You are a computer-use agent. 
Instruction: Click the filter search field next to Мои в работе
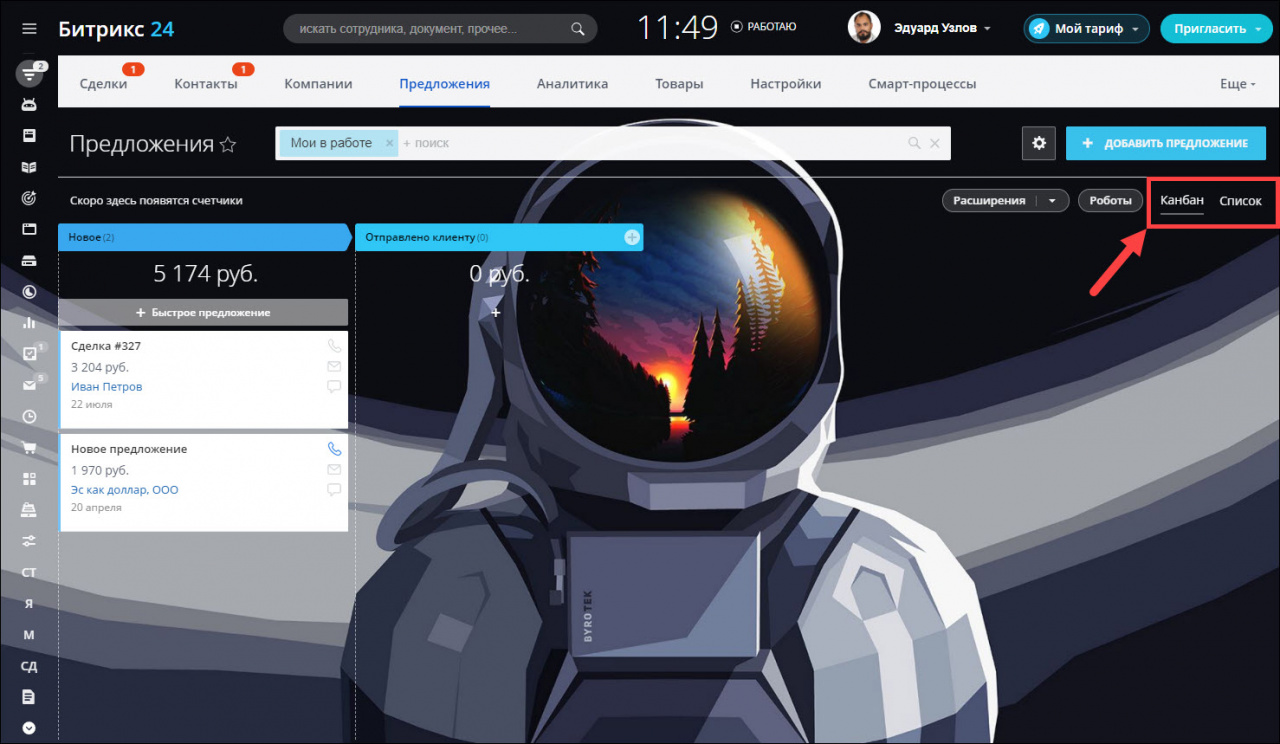(x=650, y=143)
